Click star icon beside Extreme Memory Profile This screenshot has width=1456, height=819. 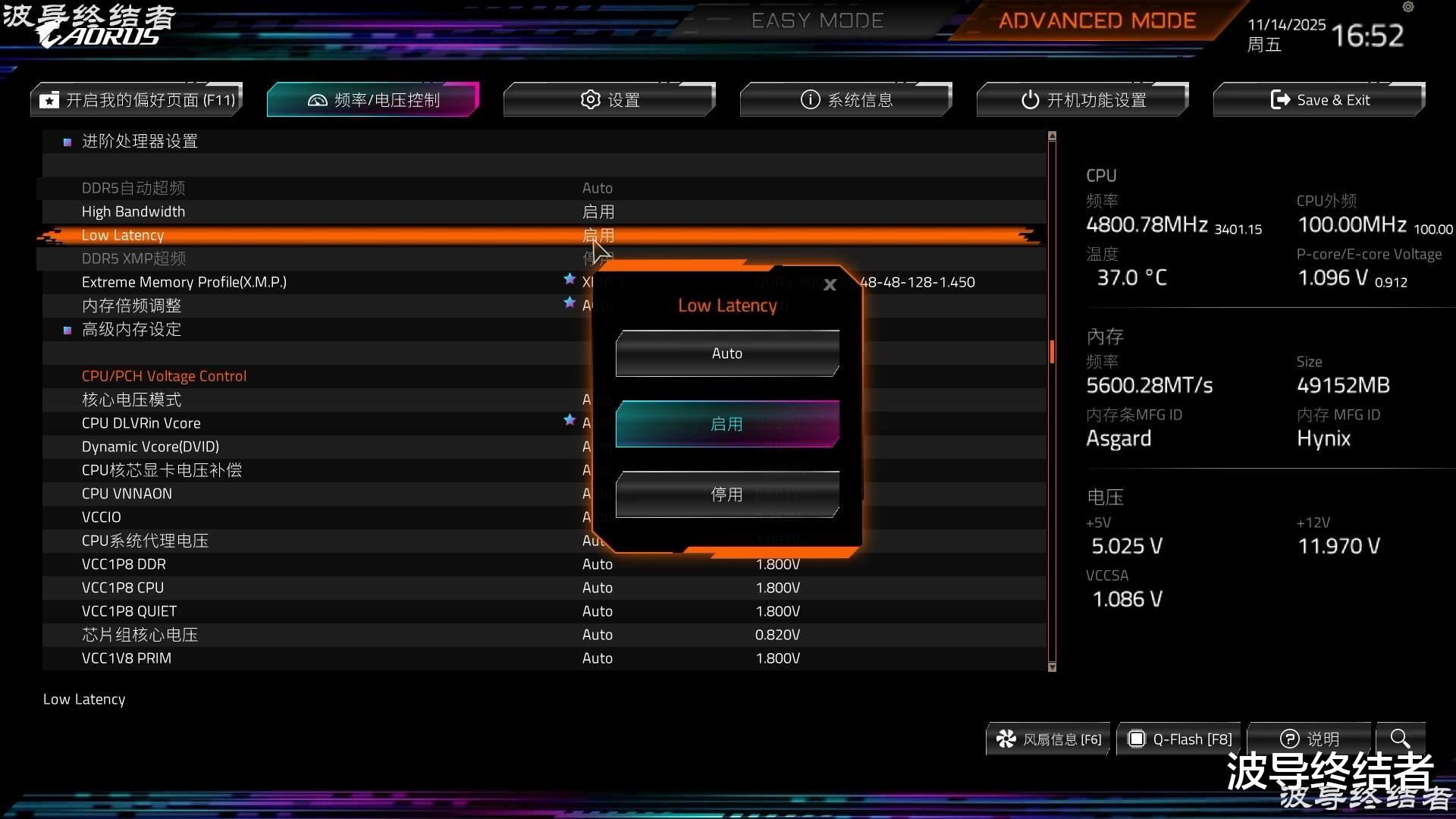[570, 279]
